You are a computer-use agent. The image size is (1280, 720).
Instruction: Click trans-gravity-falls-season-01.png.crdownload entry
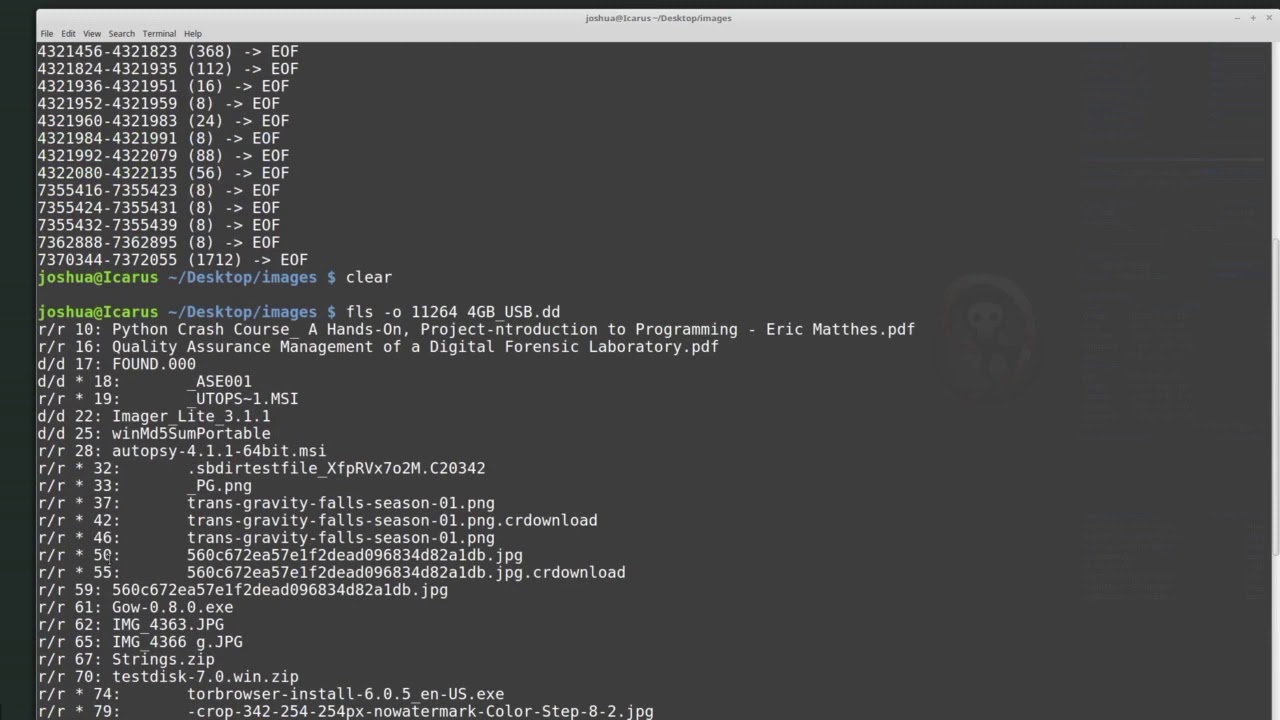click(318, 520)
